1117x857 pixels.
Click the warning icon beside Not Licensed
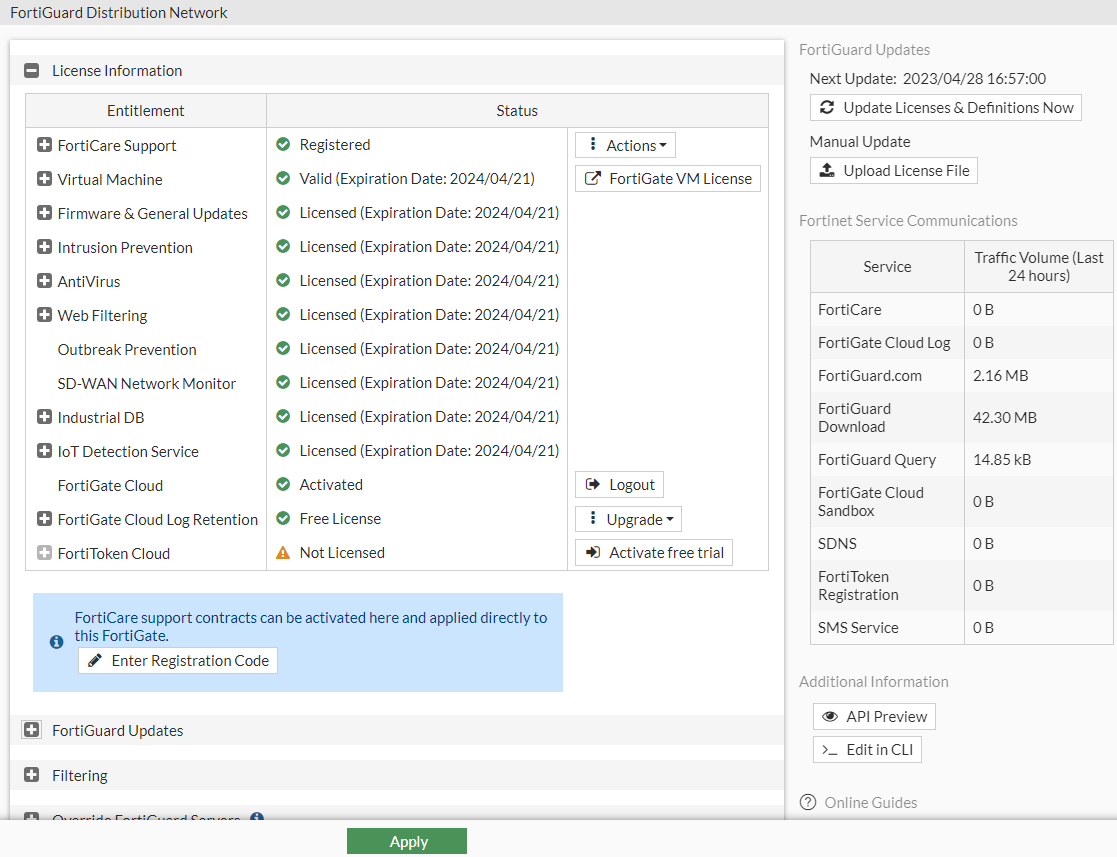click(x=283, y=552)
